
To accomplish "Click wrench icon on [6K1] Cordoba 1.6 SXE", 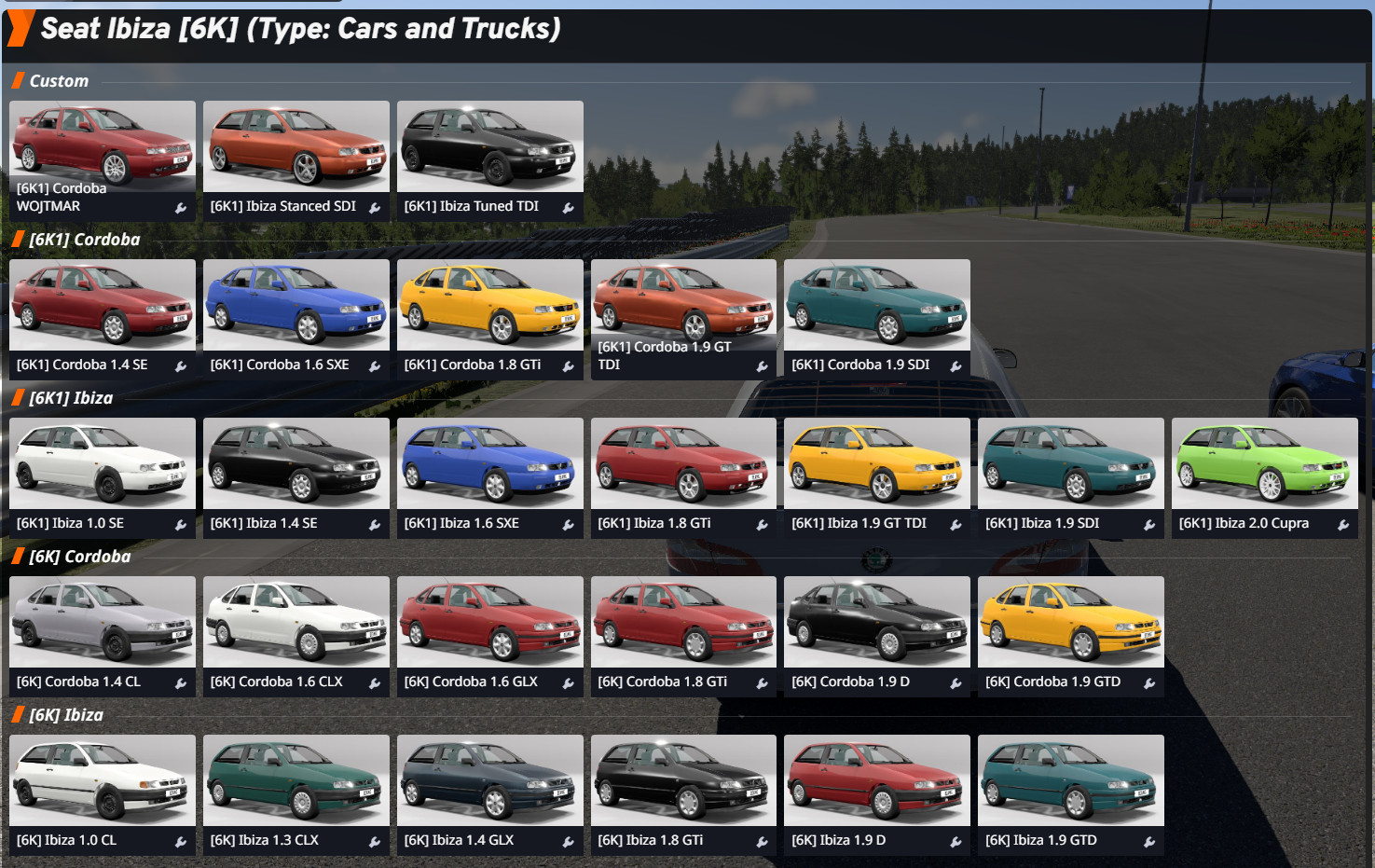I will coord(375,366).
